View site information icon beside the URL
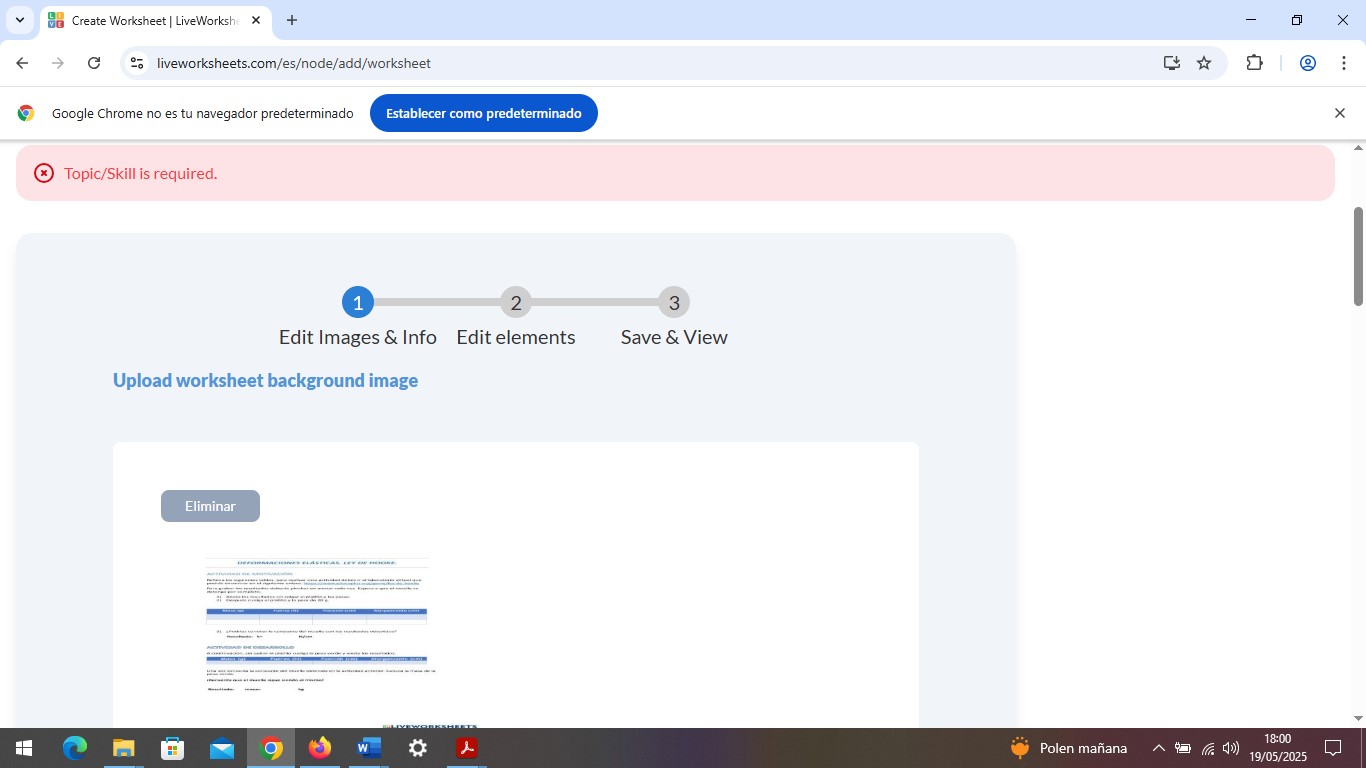Screen dimensions: 1366x768 [138, 63]
